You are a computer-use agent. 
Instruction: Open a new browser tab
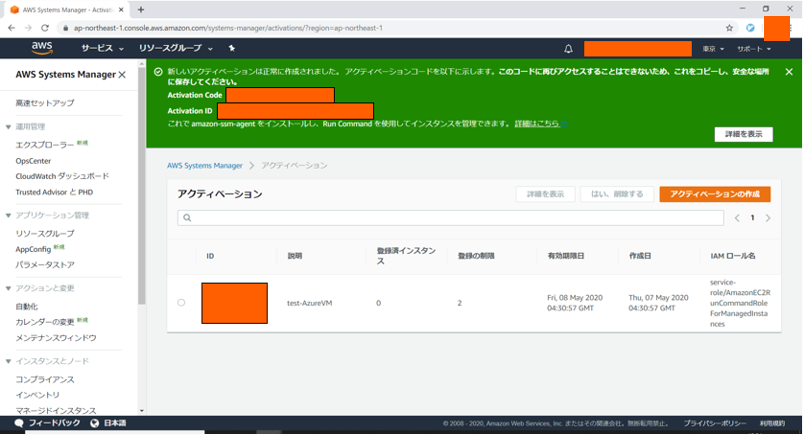tap(141, 9)
